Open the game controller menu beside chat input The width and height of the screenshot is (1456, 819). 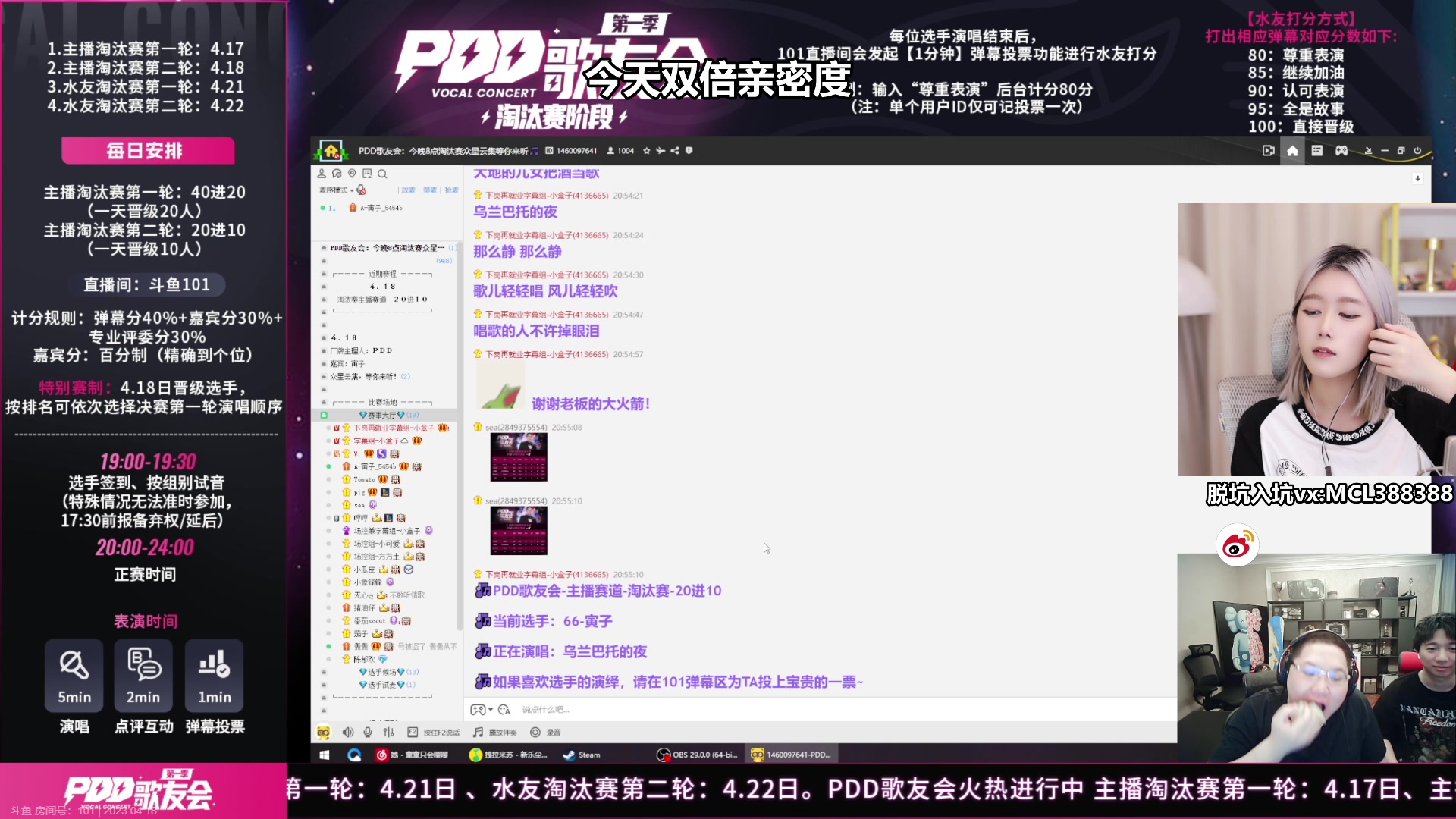point(481,710)
